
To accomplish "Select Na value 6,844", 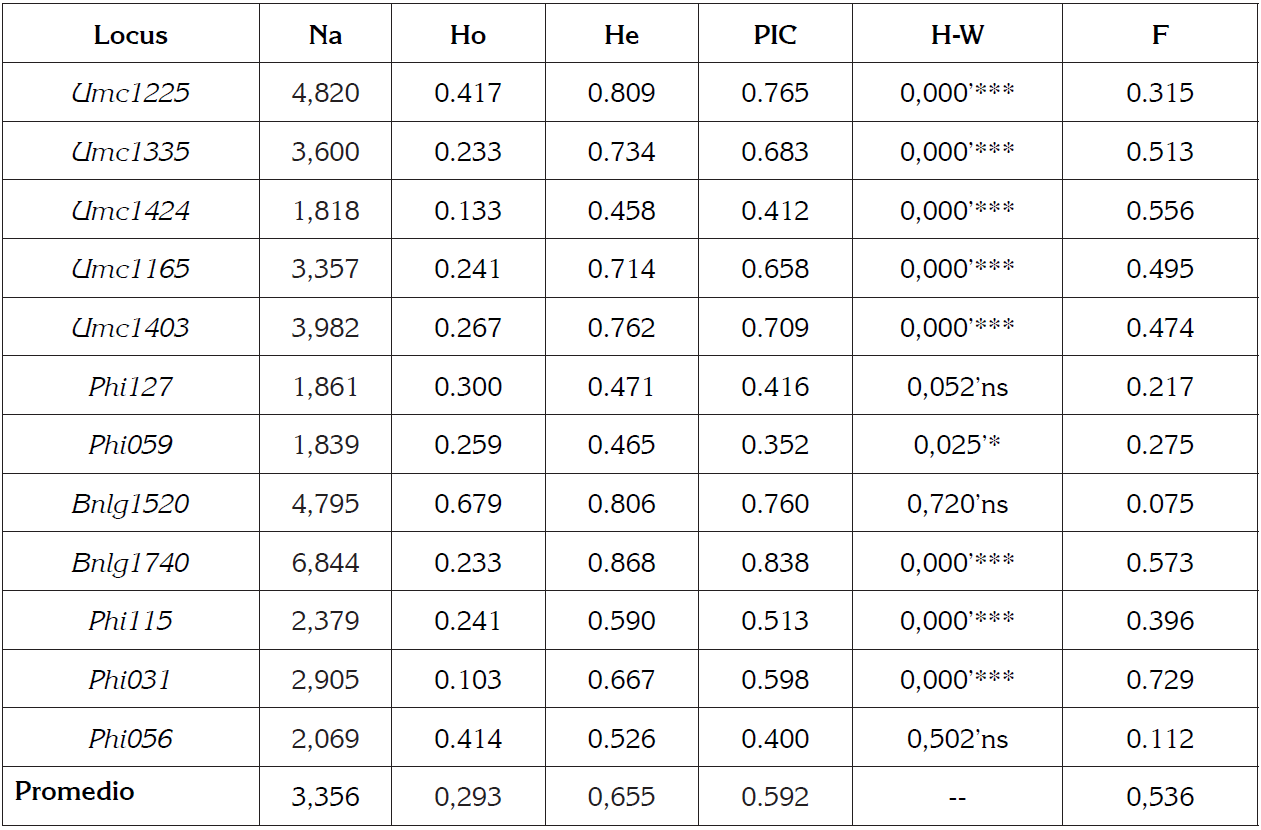I will [326, 563].
